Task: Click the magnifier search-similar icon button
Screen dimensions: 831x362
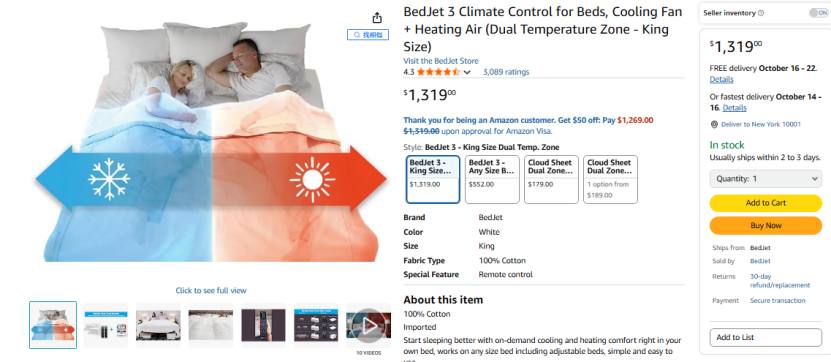Action: [x=368, y=34]
